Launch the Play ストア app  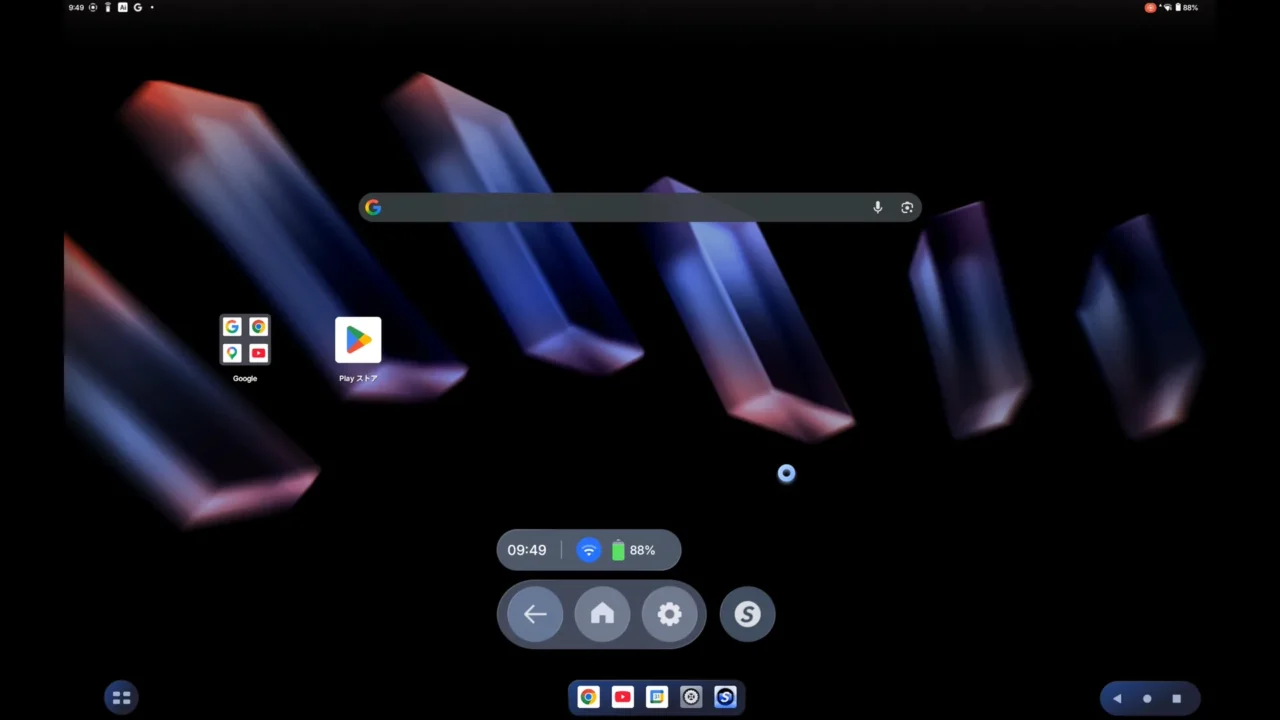pyautogui.click(x=358, y=341)
